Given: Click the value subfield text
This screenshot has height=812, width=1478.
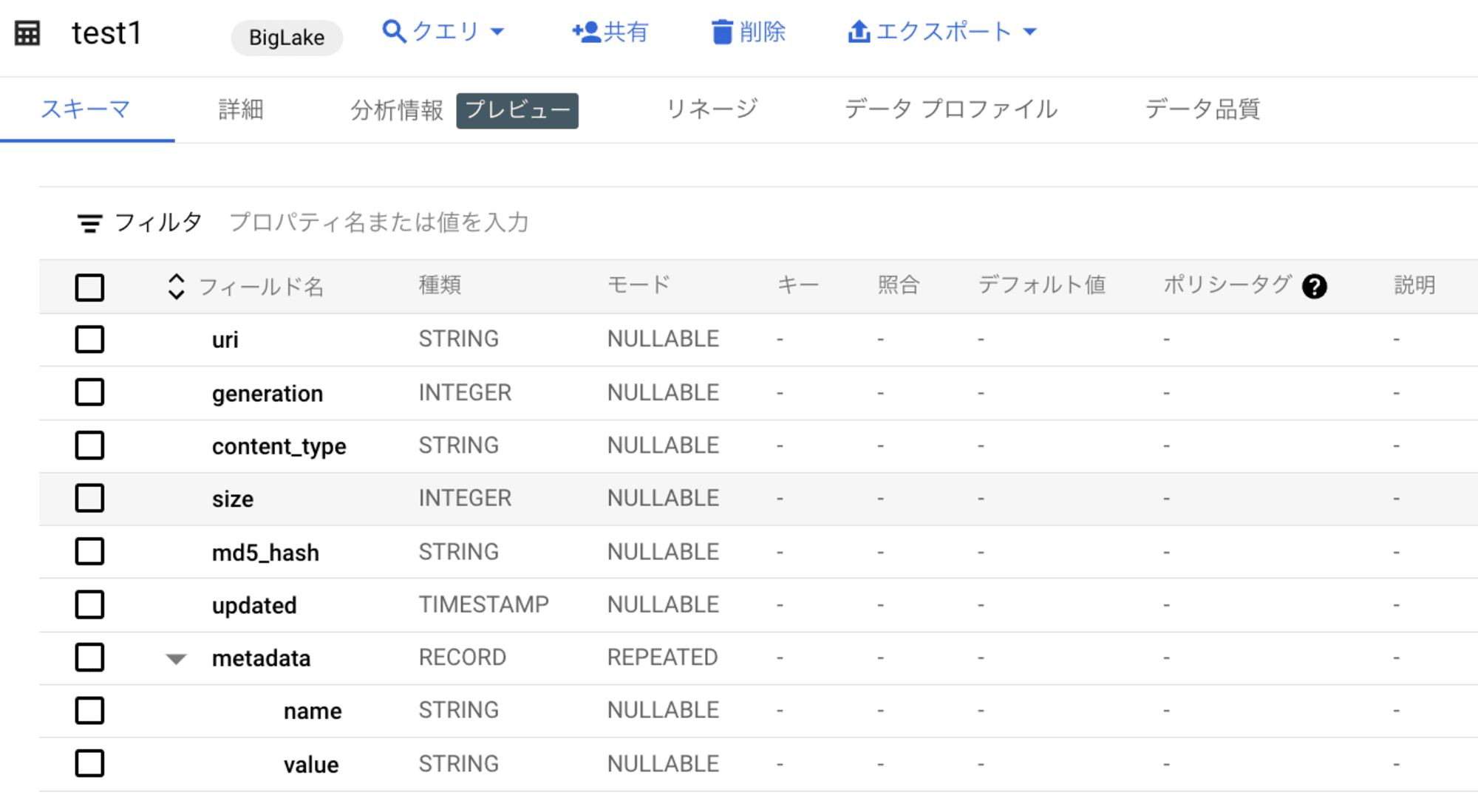Looking at the screenshot, I should click(x=311, y=765).
